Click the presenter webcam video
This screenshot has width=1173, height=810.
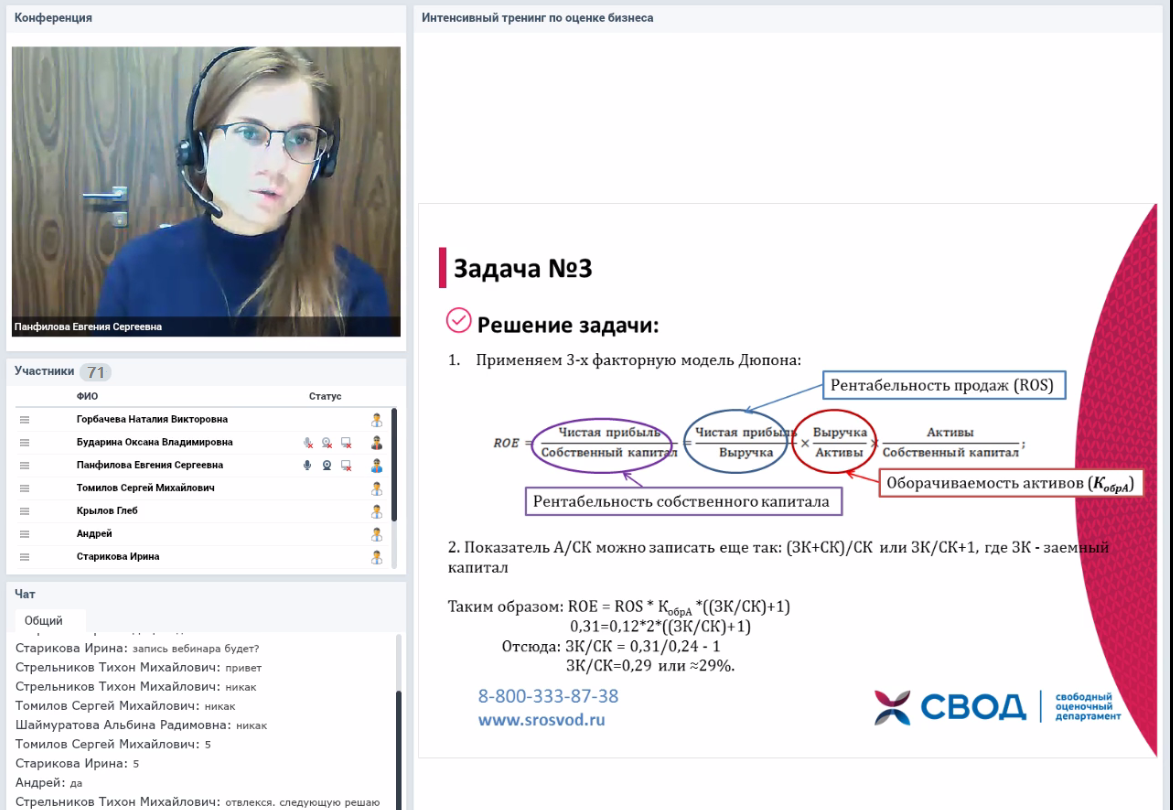pos(206,191)
